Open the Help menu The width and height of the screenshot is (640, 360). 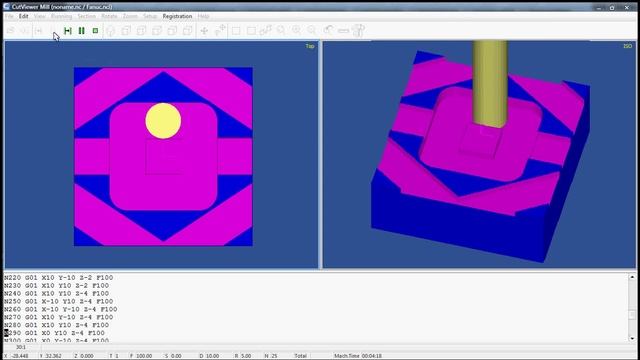pos(203,16)
